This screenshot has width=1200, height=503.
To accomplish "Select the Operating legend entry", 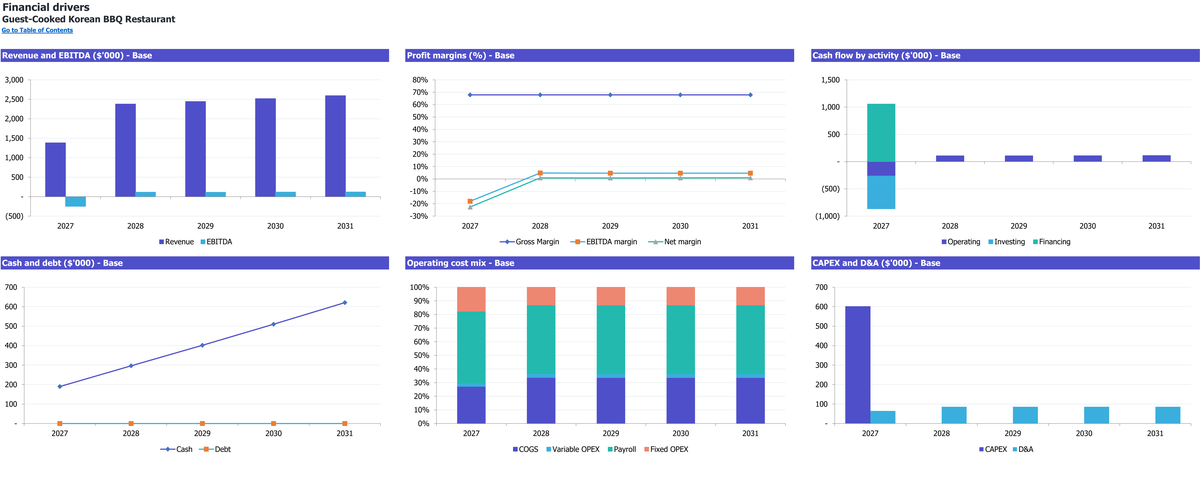I will click(x=960, y=242).
